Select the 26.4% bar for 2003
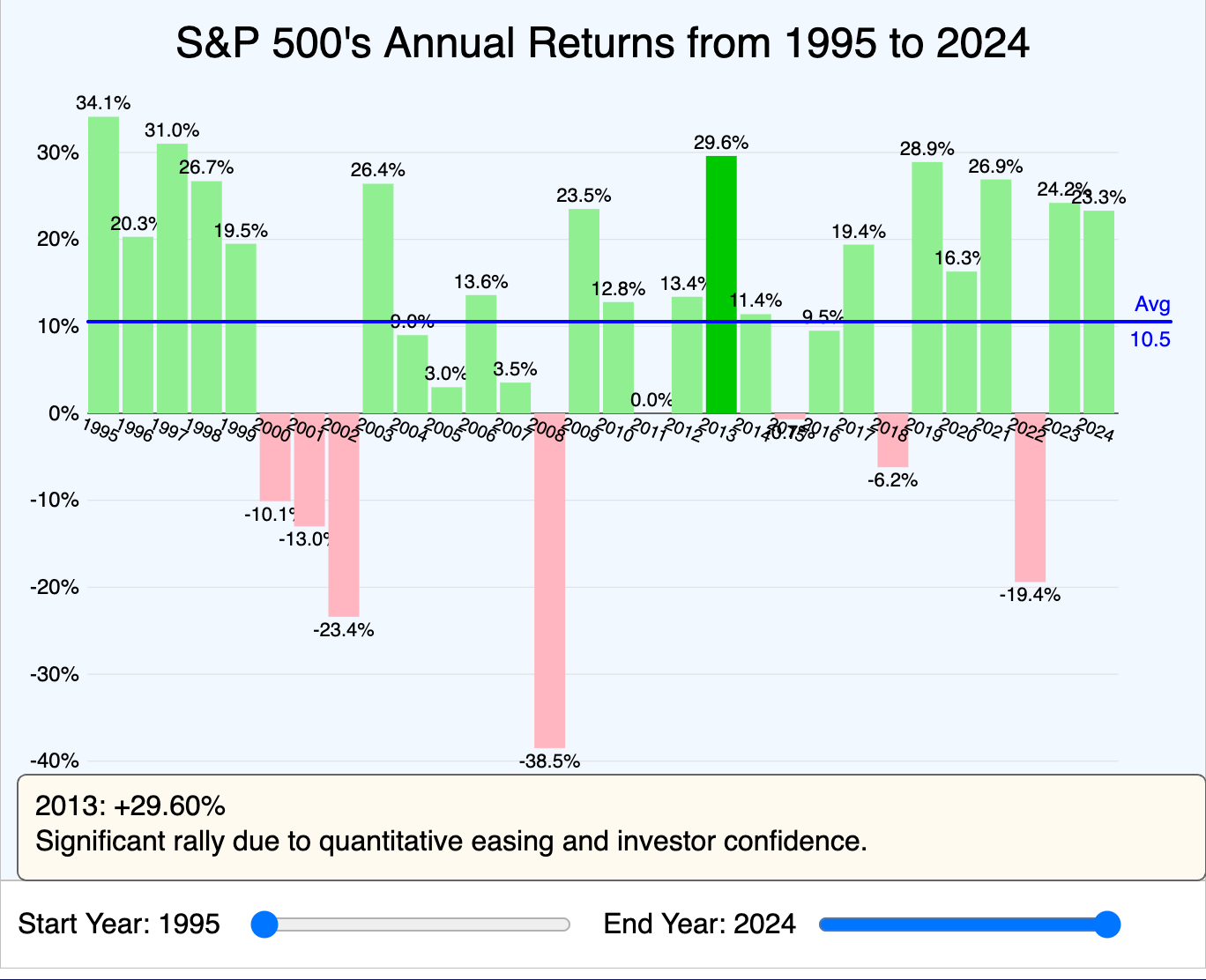Viewport: 1206px width, 980px height. tap(378, 300)
